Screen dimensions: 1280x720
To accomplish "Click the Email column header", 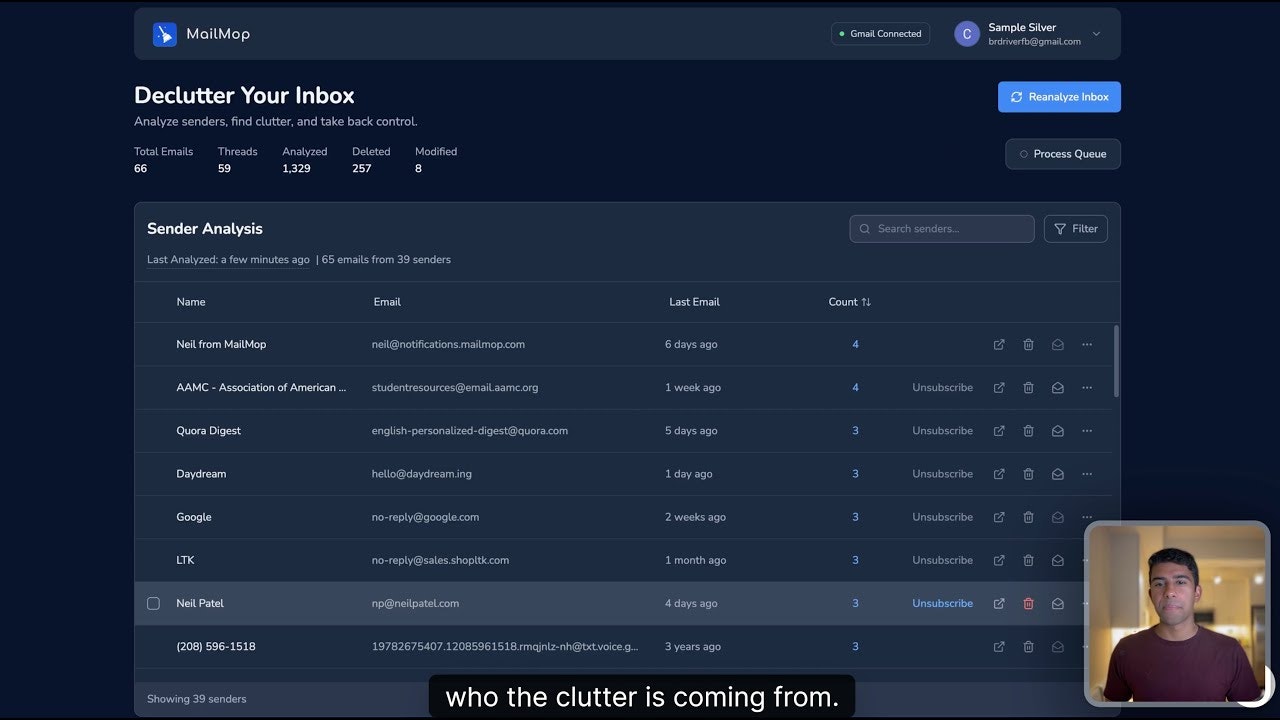I will point(387,302).
